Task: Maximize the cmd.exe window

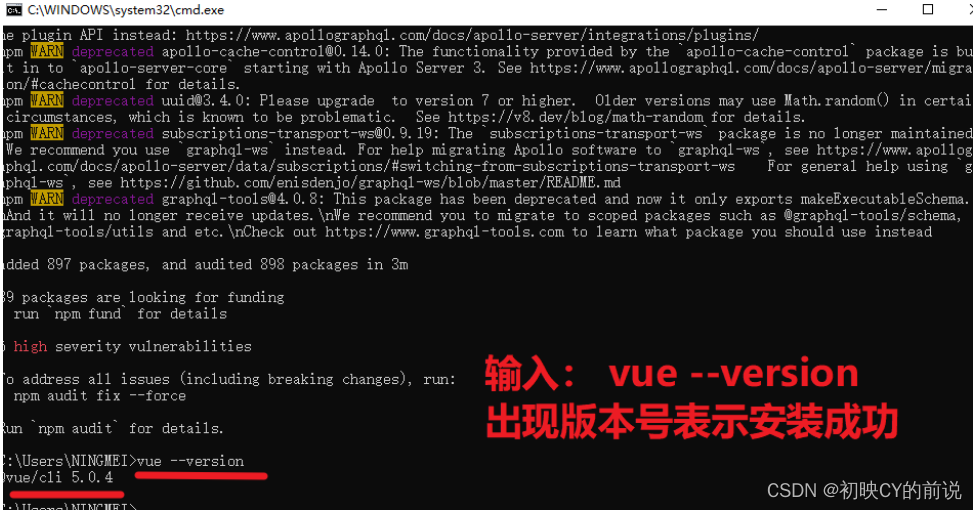Action: click(928, 9)
